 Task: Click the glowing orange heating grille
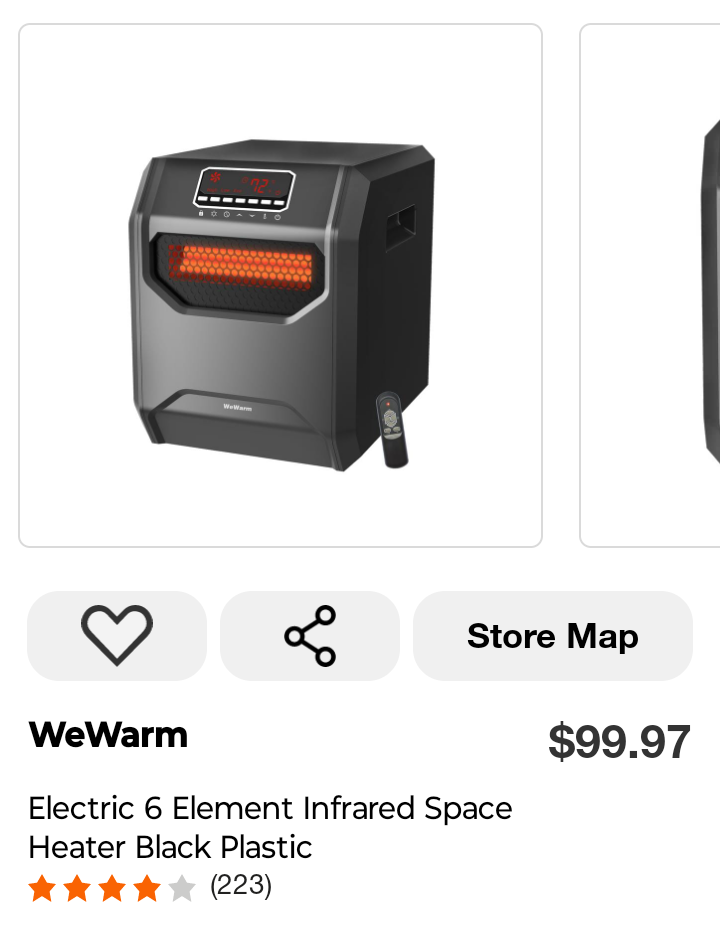point(241,267)
